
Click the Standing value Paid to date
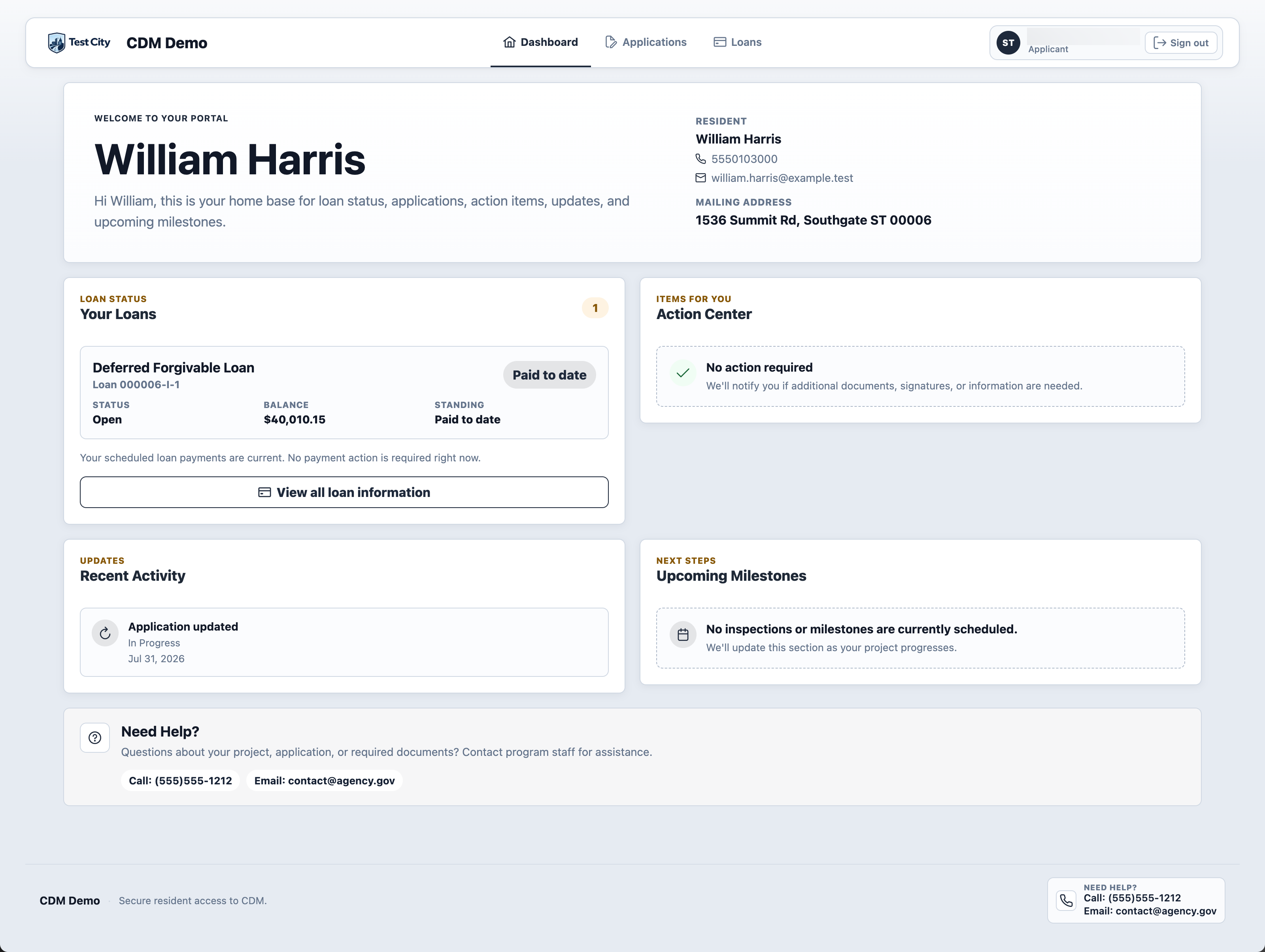tap(467, 420)
